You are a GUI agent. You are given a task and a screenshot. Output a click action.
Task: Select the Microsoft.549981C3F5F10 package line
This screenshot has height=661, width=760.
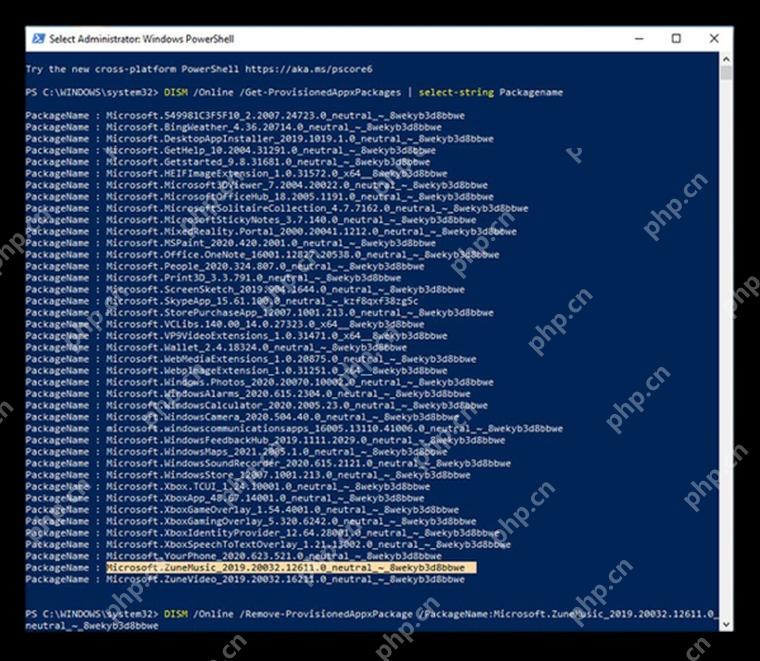(x=245, y=115)
